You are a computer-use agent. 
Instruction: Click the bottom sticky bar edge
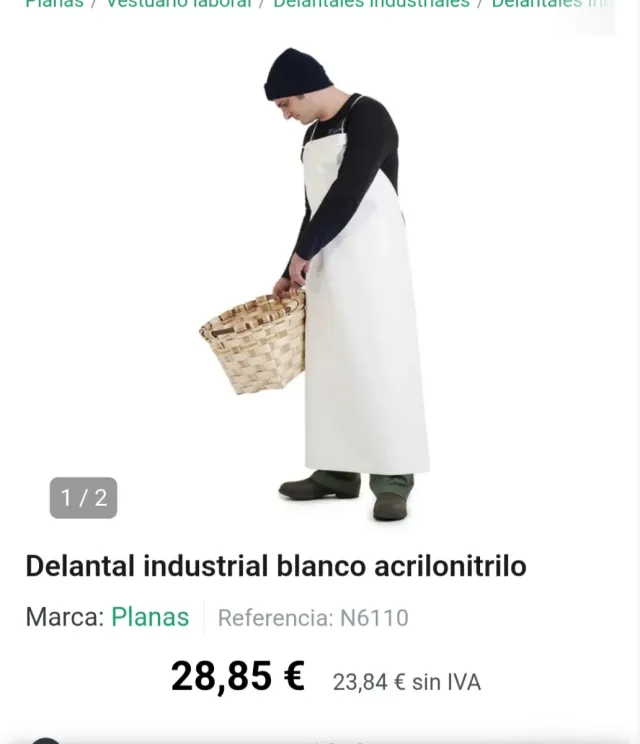point(320,740)
